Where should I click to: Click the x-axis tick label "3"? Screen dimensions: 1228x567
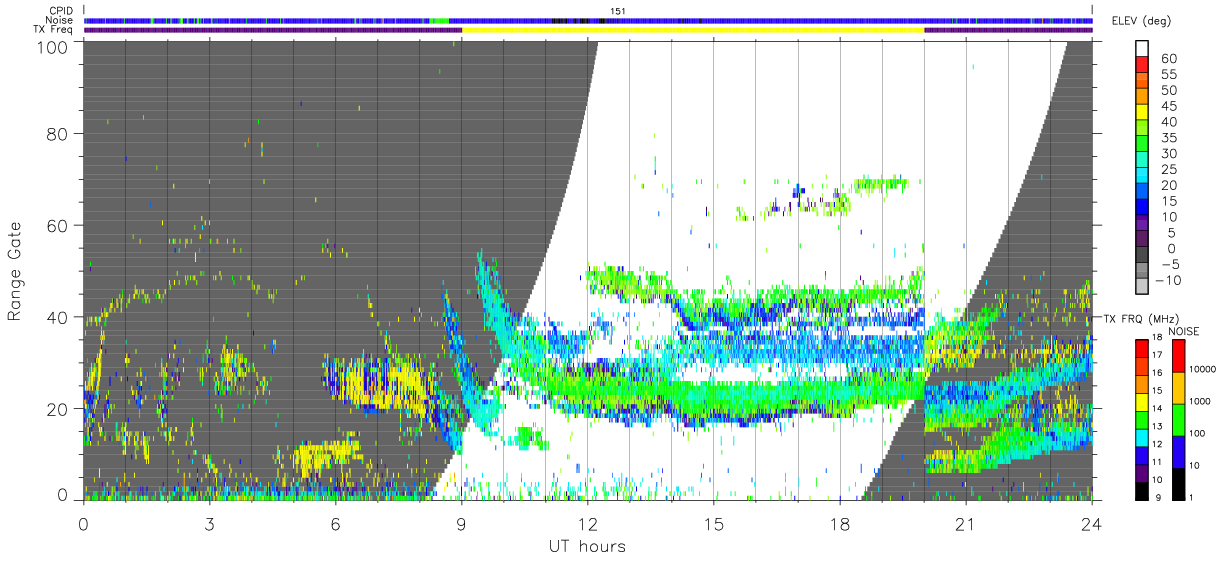(209, 523)
